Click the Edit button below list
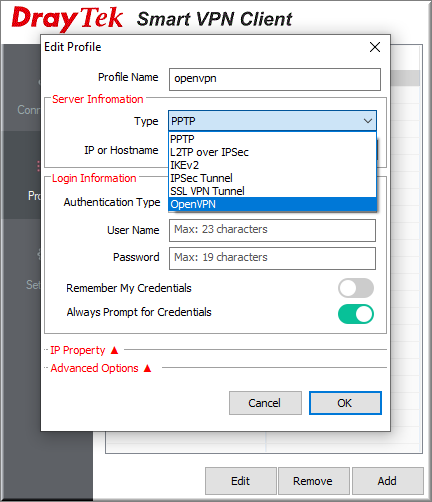 [x=241, y=481]
